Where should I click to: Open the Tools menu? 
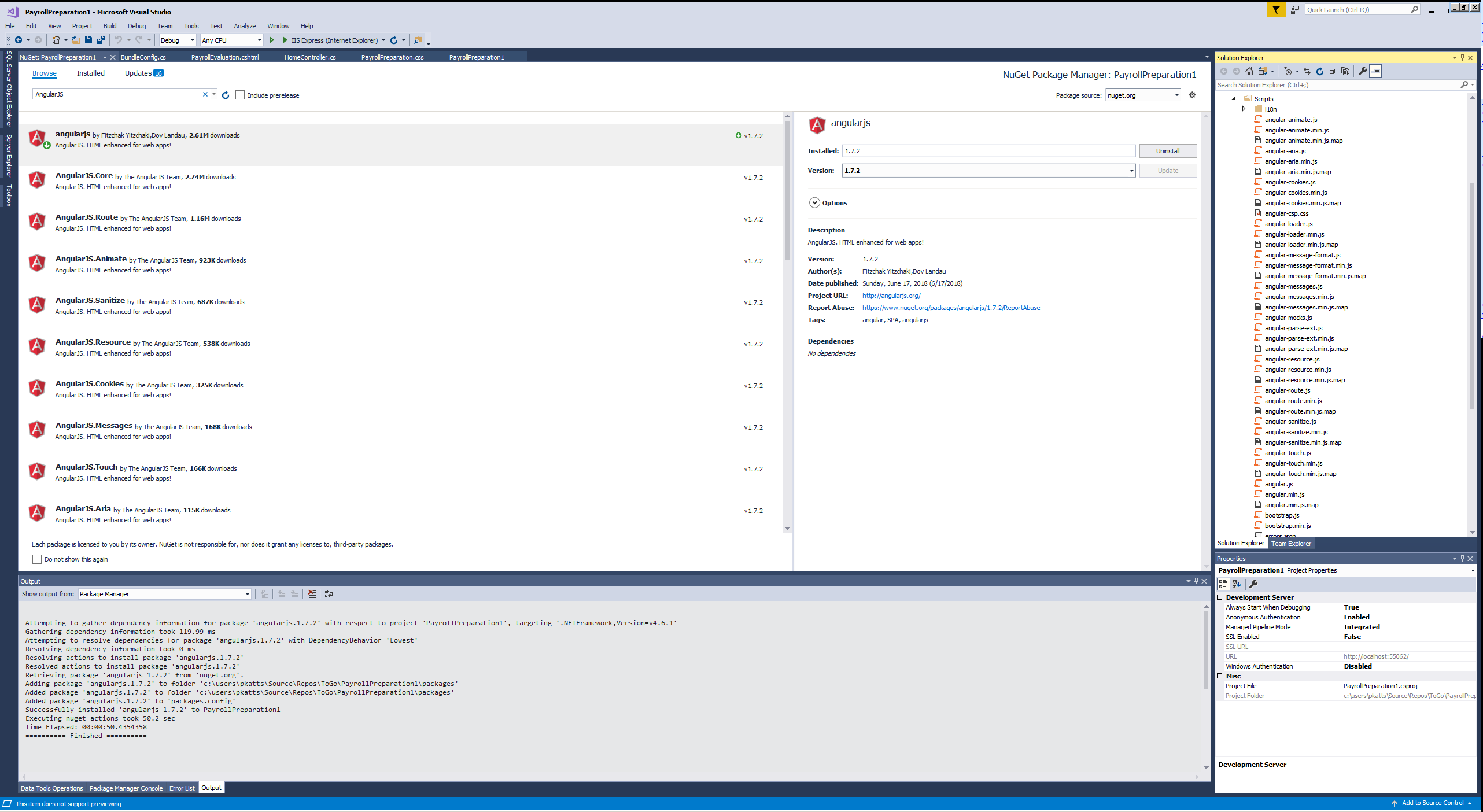pyautogui.click(x=191, y=26)
